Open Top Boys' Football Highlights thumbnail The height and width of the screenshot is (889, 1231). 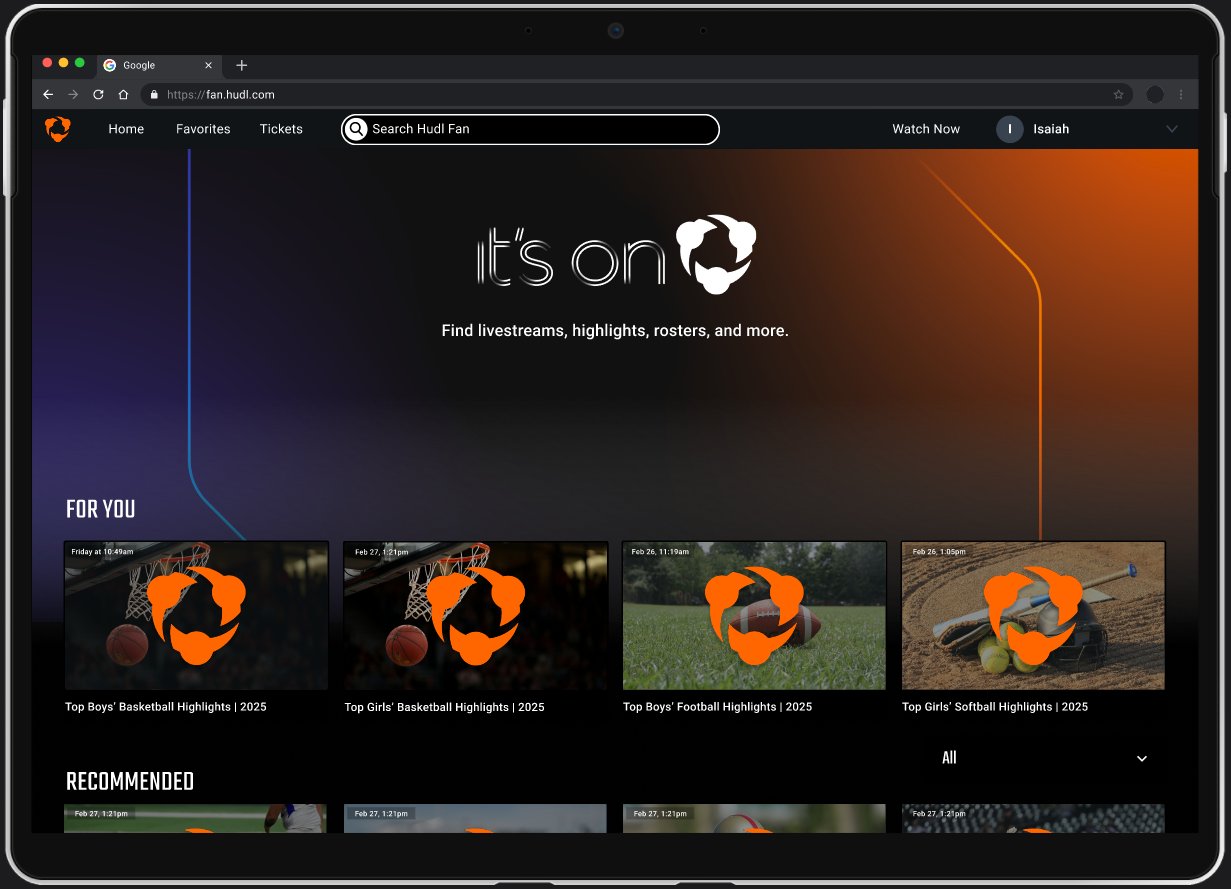(x=754, y=616)
